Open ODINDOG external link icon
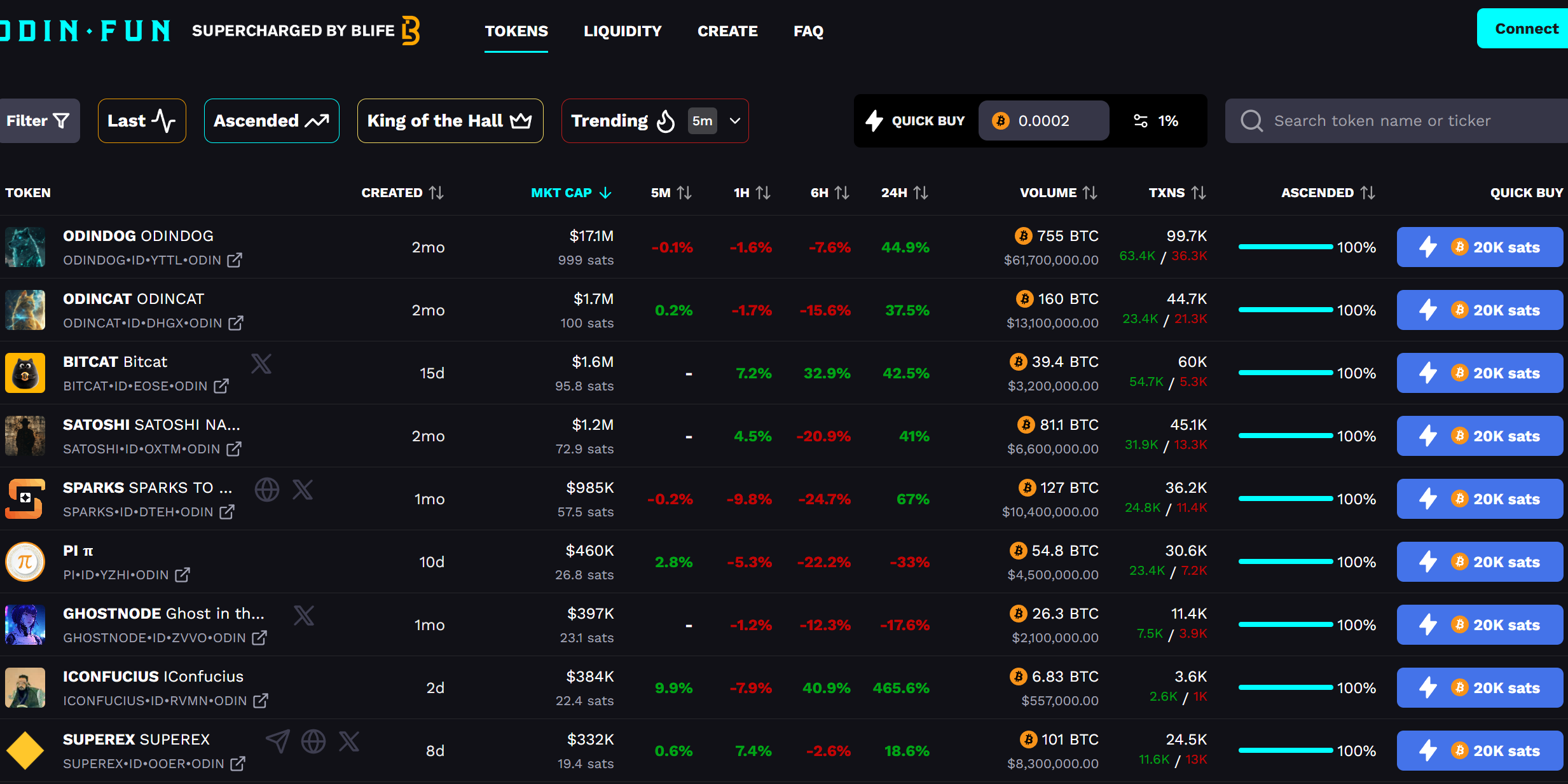The width and height of the screenshot is (1568, 784). (x=235, y=260)
